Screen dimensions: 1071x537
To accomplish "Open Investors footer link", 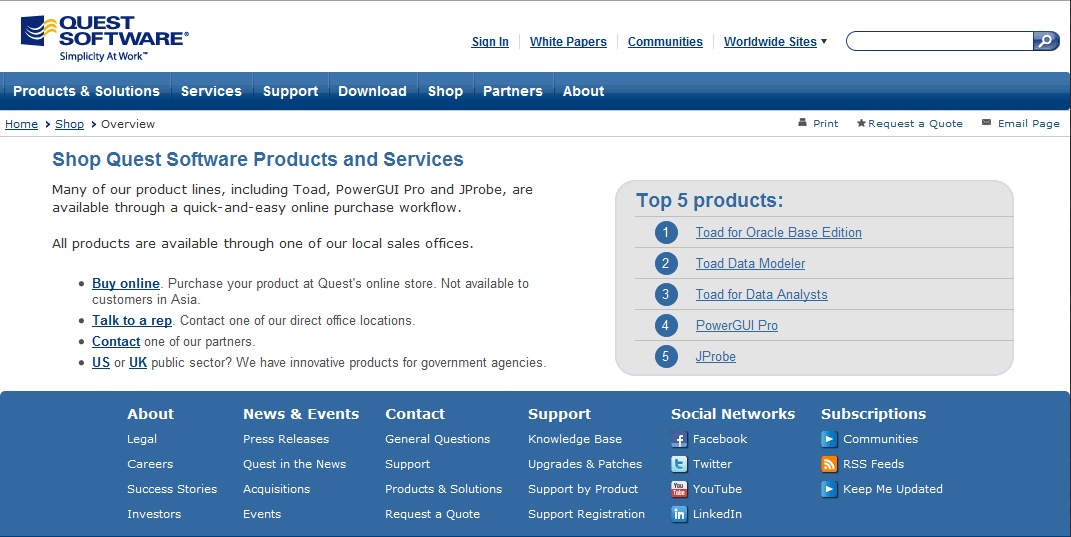I will (x=154, y=514).
